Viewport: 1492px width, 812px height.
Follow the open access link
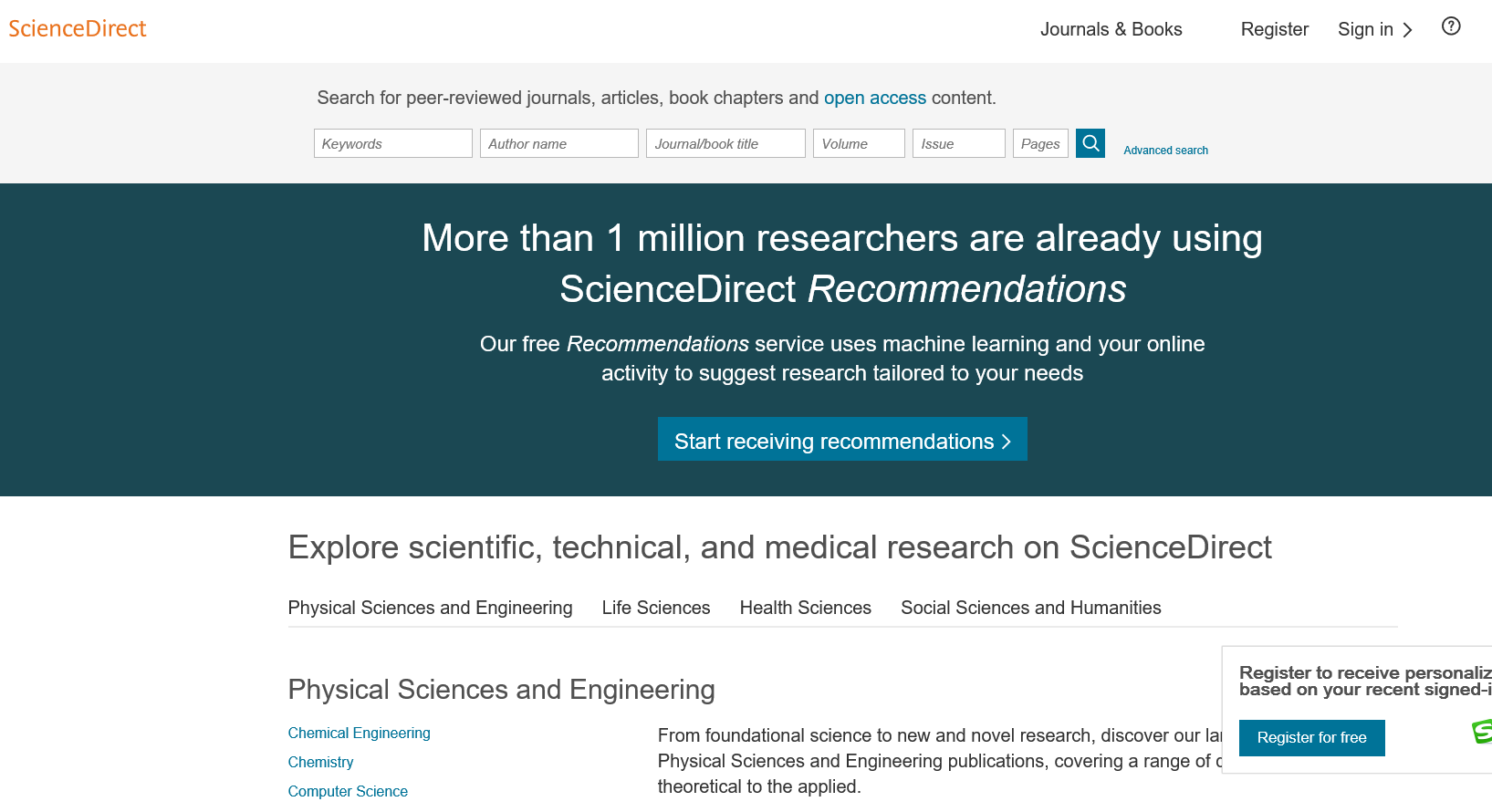tap(874, 98)
